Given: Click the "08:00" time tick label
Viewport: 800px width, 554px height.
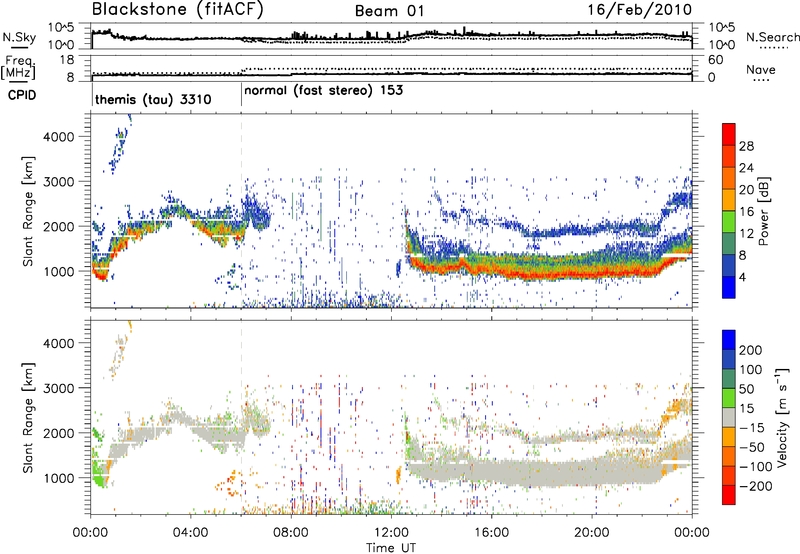Looking at the screenshot, I should [291, 533].
